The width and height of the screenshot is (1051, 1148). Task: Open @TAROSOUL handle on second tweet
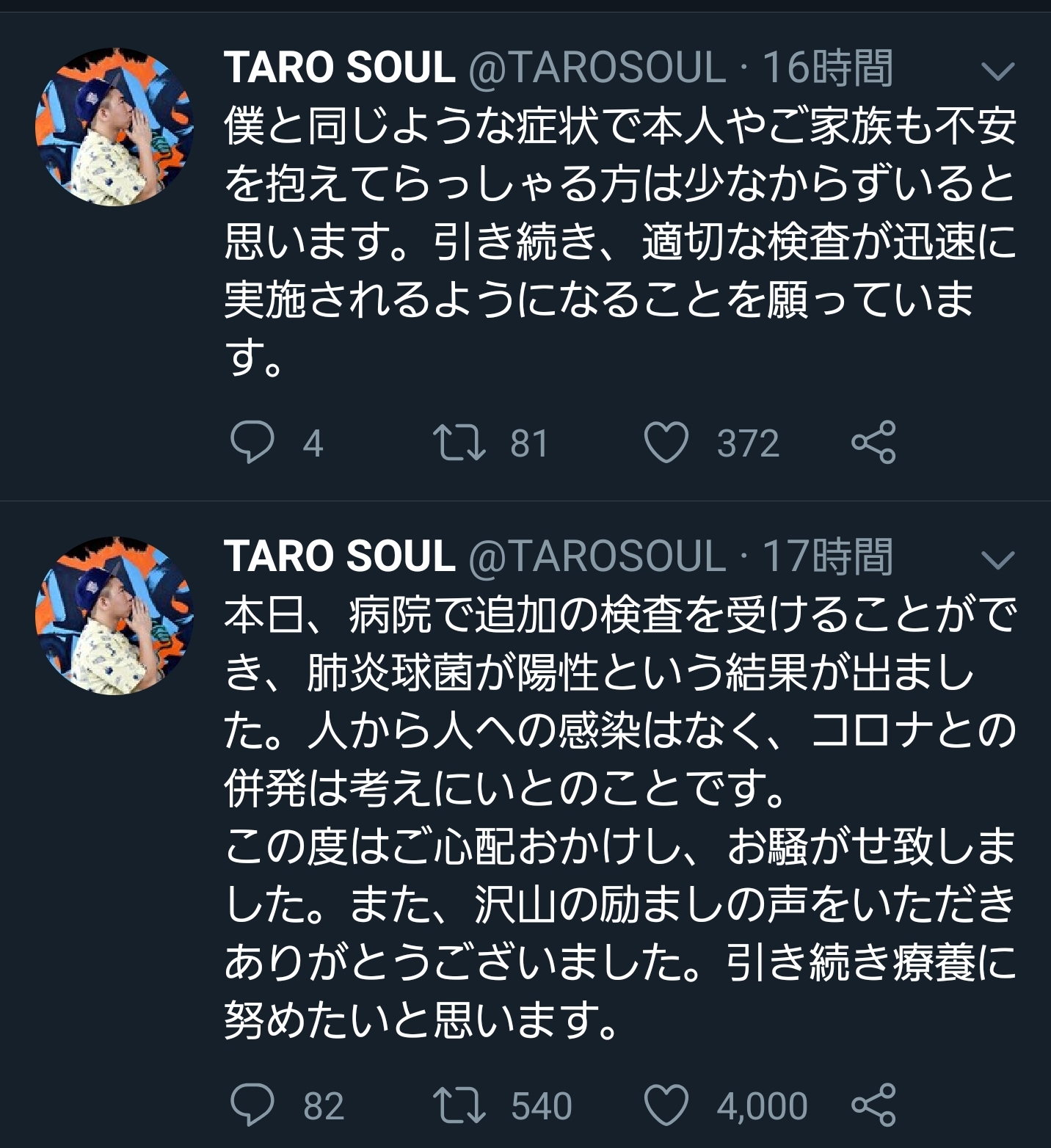point(597,556)
